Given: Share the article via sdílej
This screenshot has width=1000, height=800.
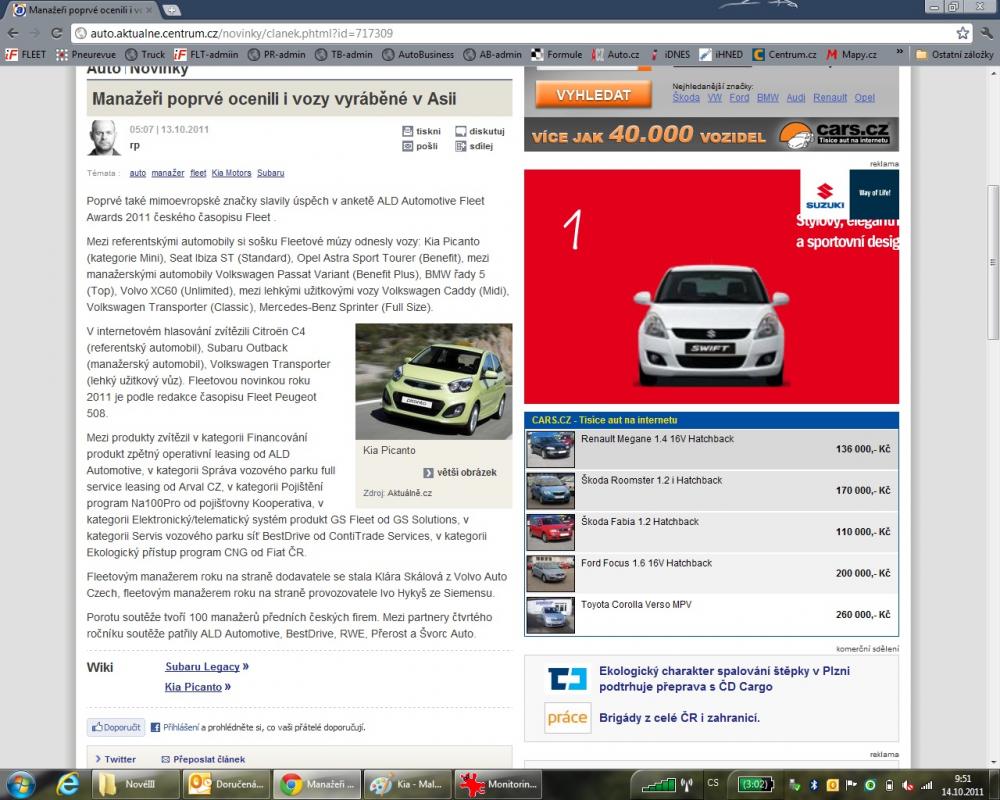Looking at the screenshot, I should coord(474,146).
